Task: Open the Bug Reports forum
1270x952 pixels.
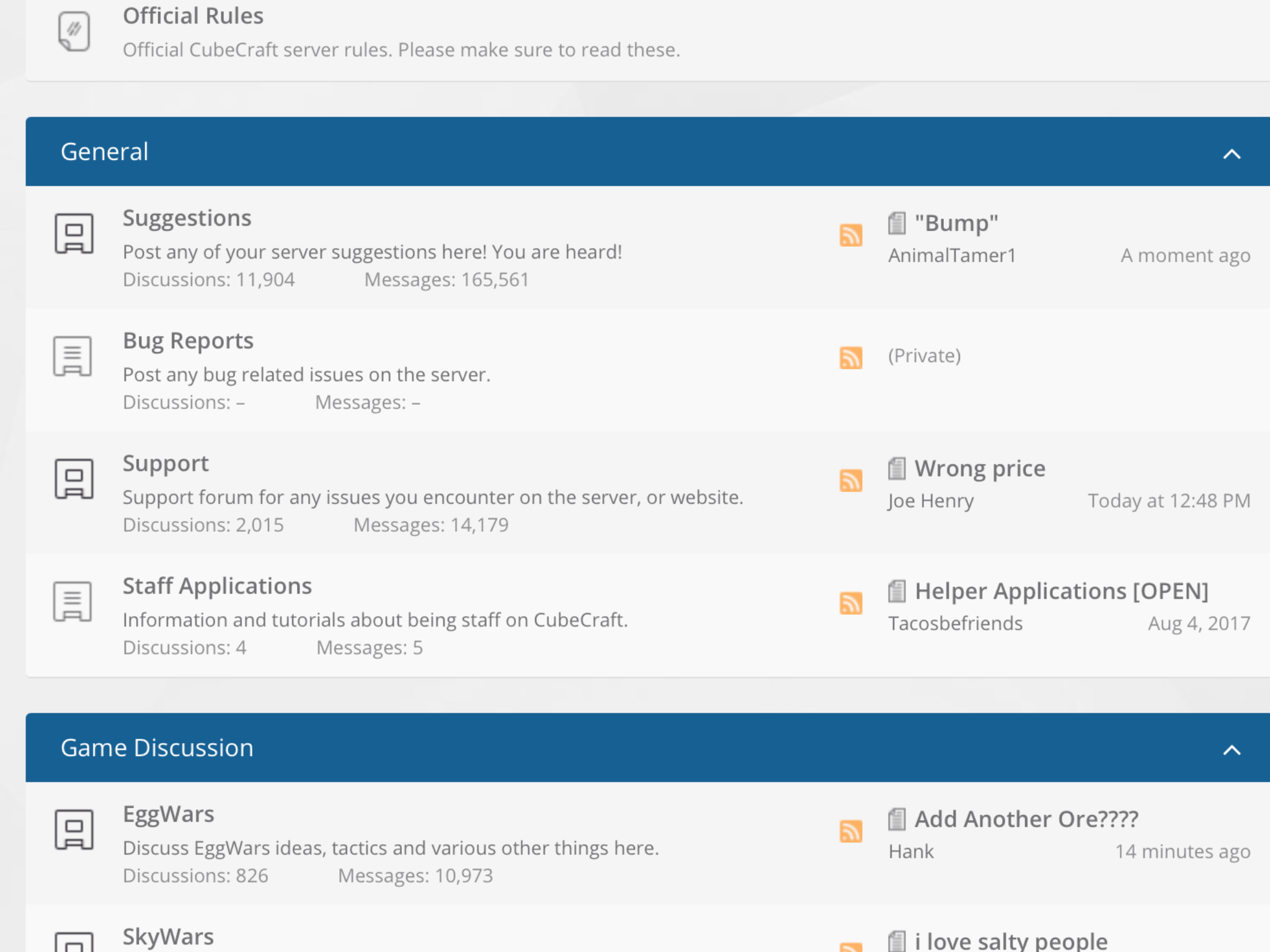Action: (188, 341)
